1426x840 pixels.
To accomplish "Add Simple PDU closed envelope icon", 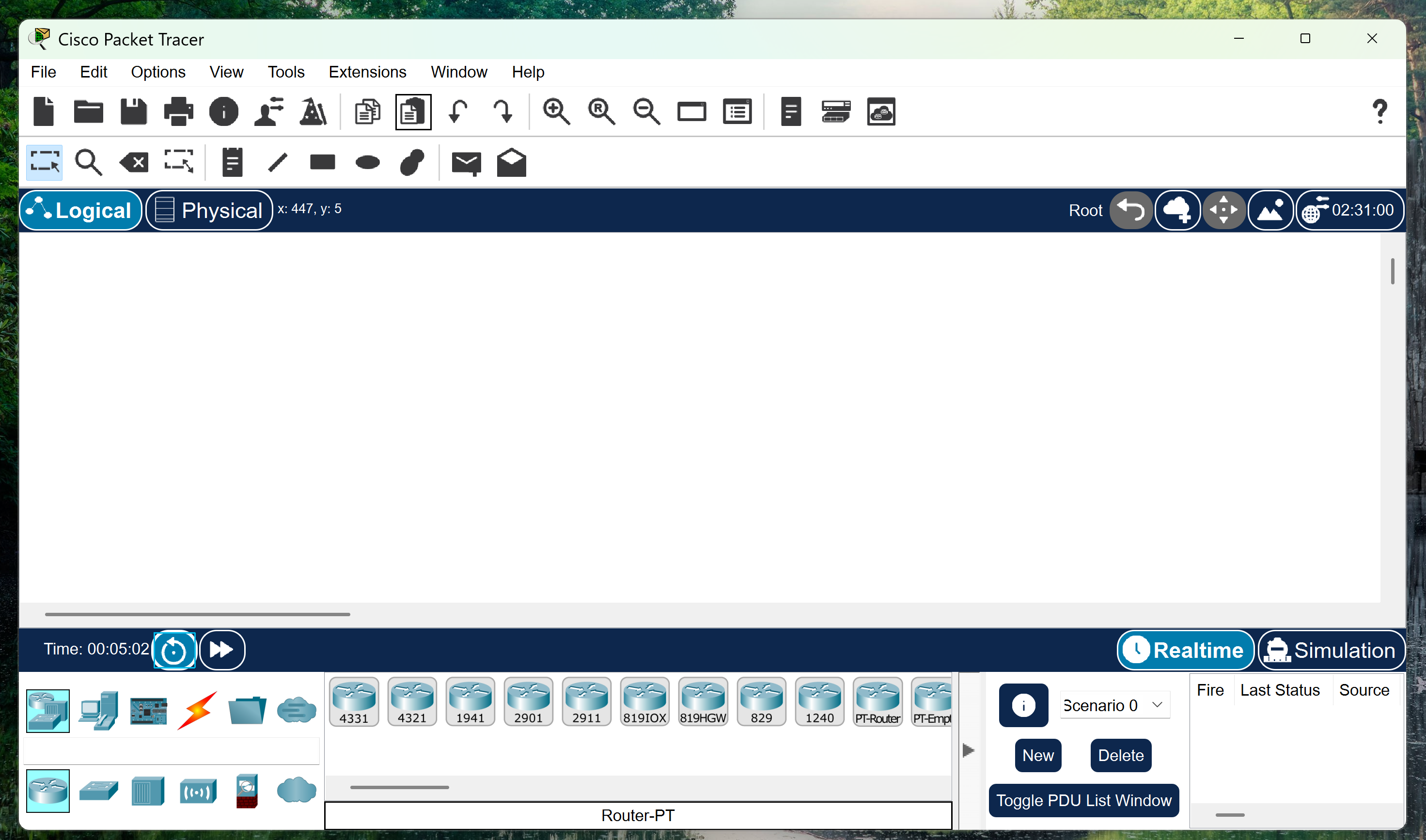I will 466,164.
